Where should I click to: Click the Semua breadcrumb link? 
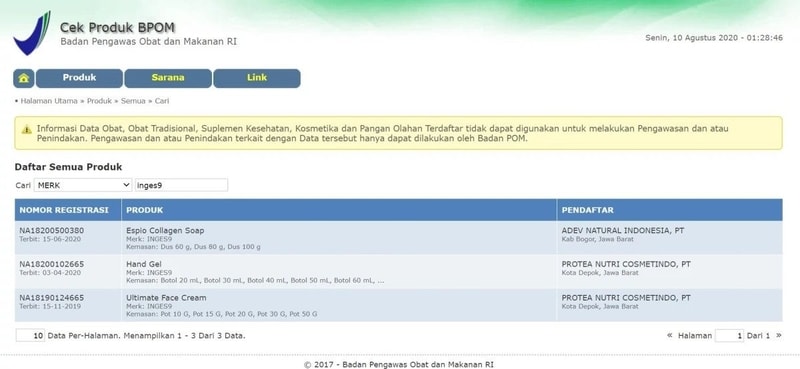tap(133, 101)
